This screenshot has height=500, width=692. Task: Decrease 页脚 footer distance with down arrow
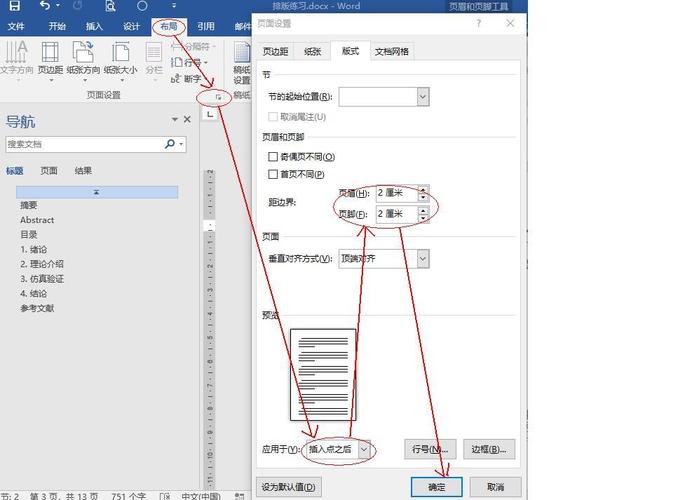[423, 218]
